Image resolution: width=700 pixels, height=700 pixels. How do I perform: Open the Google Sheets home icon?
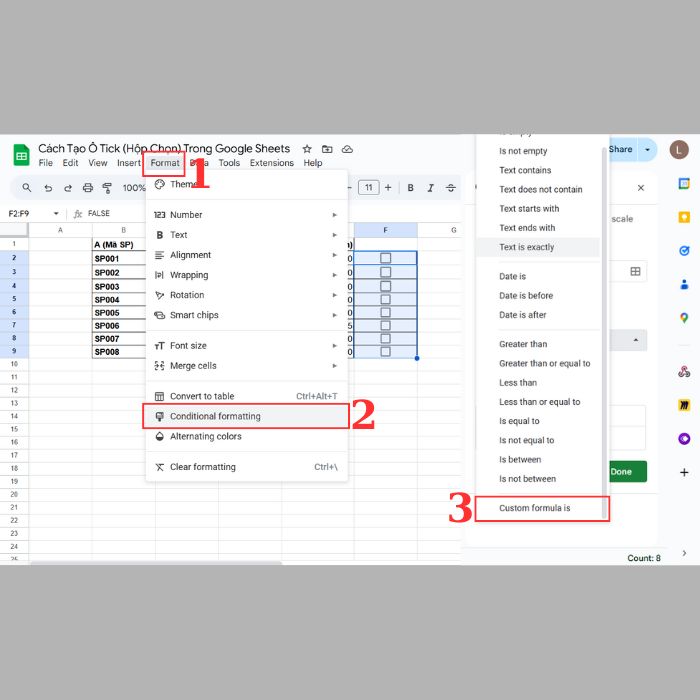(21, 154)
